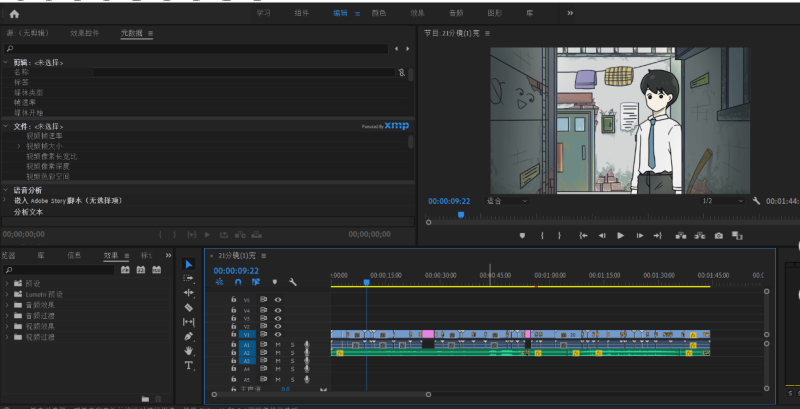
Task: Open the comparison view icon in Program monitor
Action: 737,236
